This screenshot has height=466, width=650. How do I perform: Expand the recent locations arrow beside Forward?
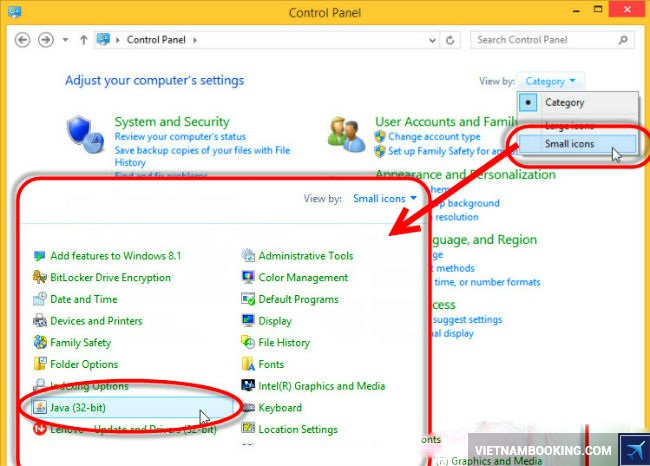point(66,40)
